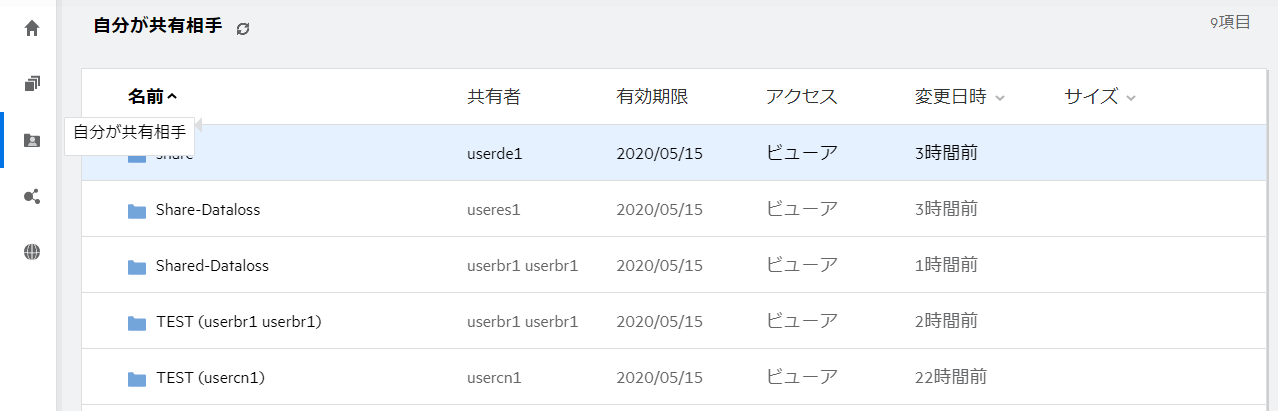
Task: Click the 共有者 column header
Action: coord(493,97)
